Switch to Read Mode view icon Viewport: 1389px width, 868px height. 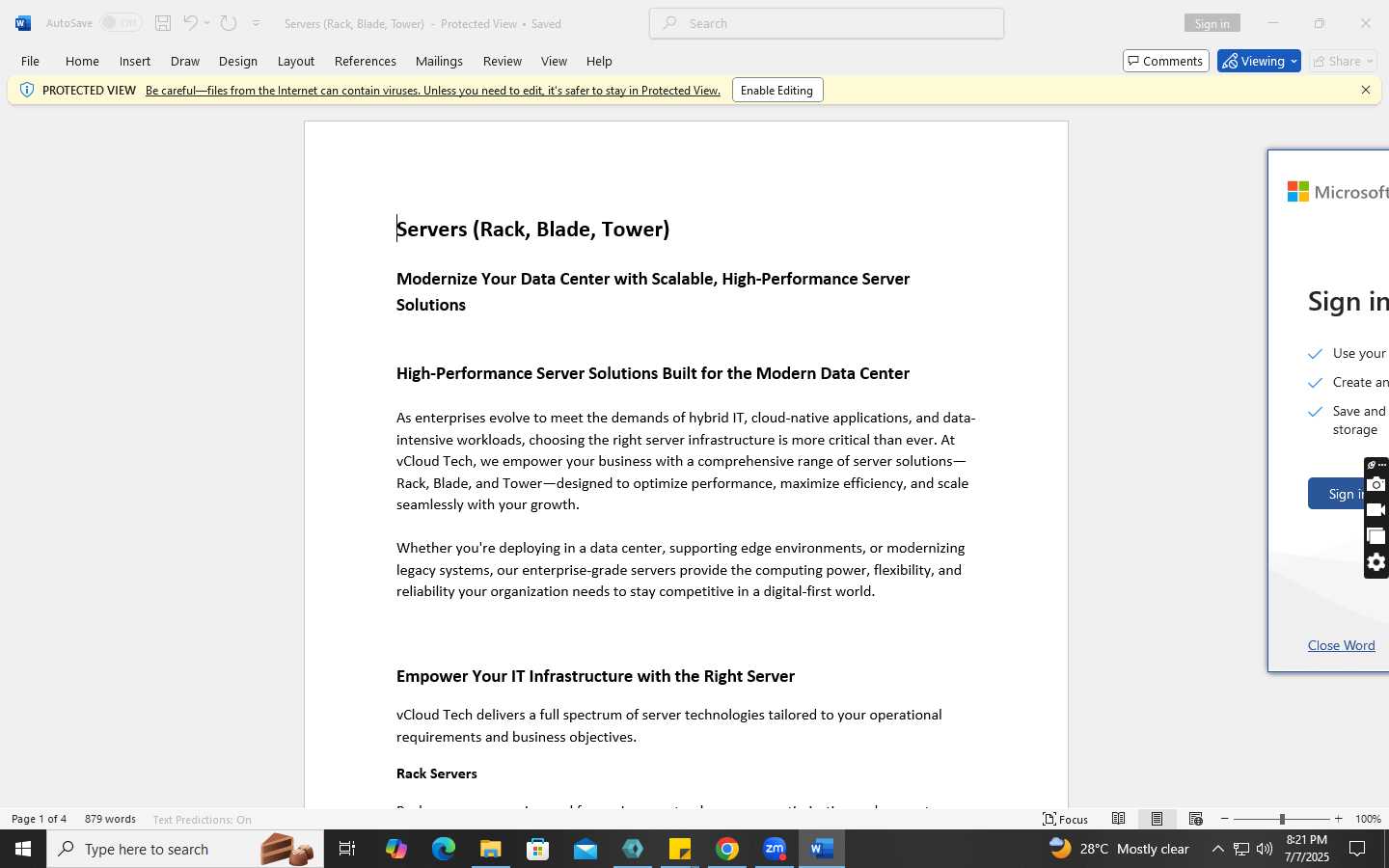[x=1119, y=819]
